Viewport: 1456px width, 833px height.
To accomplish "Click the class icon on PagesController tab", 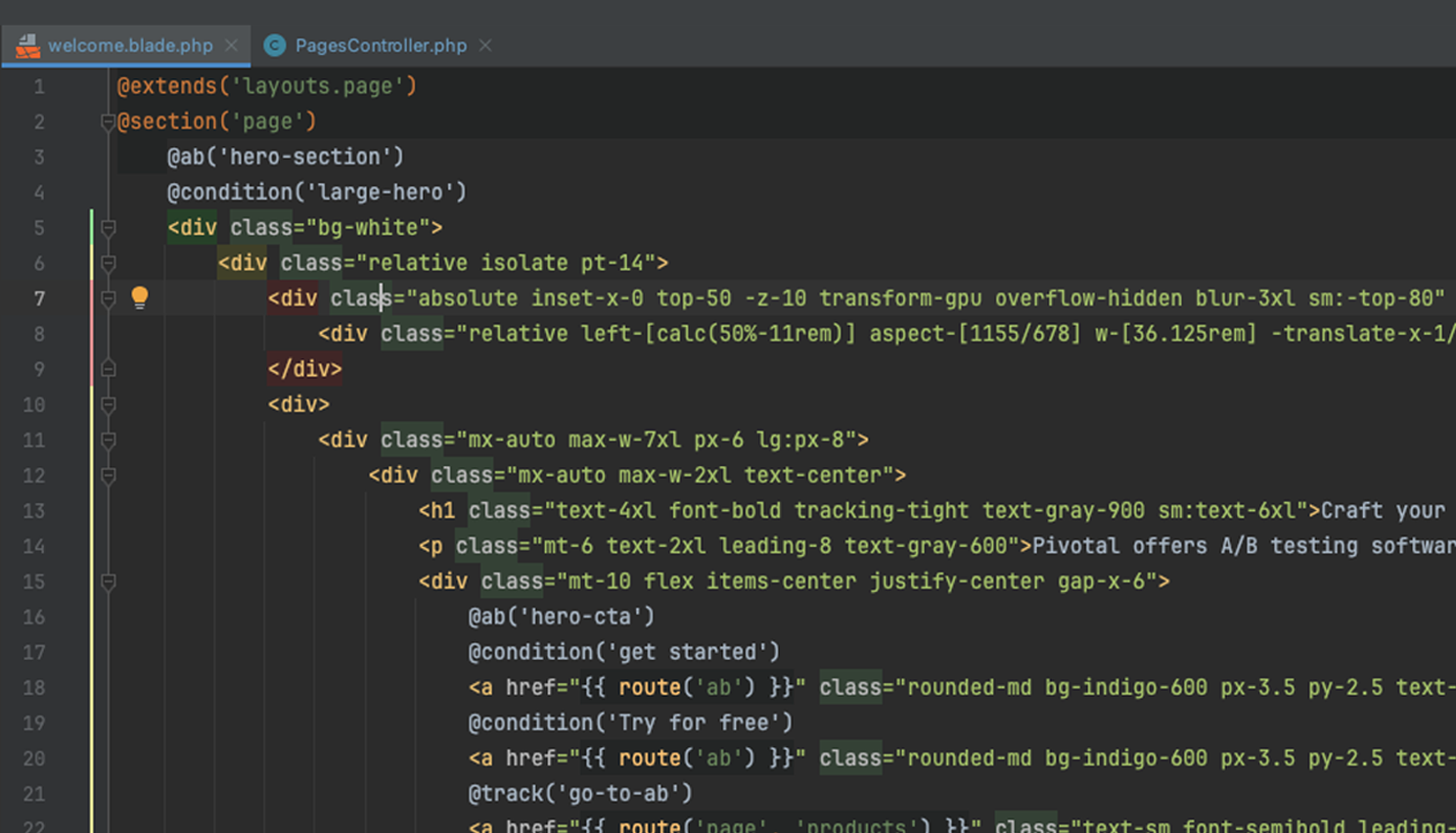I will [275, 45].
